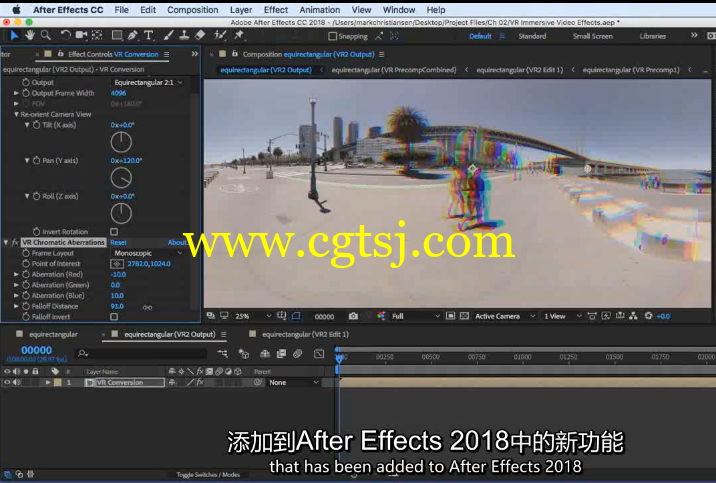Click the Draft 3D icon in timeline
The image size is (716, 483).
pyautogui.click(x=244, y=353)
